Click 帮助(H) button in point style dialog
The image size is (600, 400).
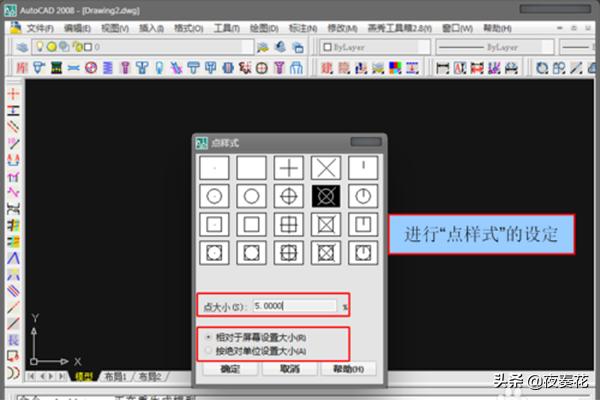click(349, 369)
